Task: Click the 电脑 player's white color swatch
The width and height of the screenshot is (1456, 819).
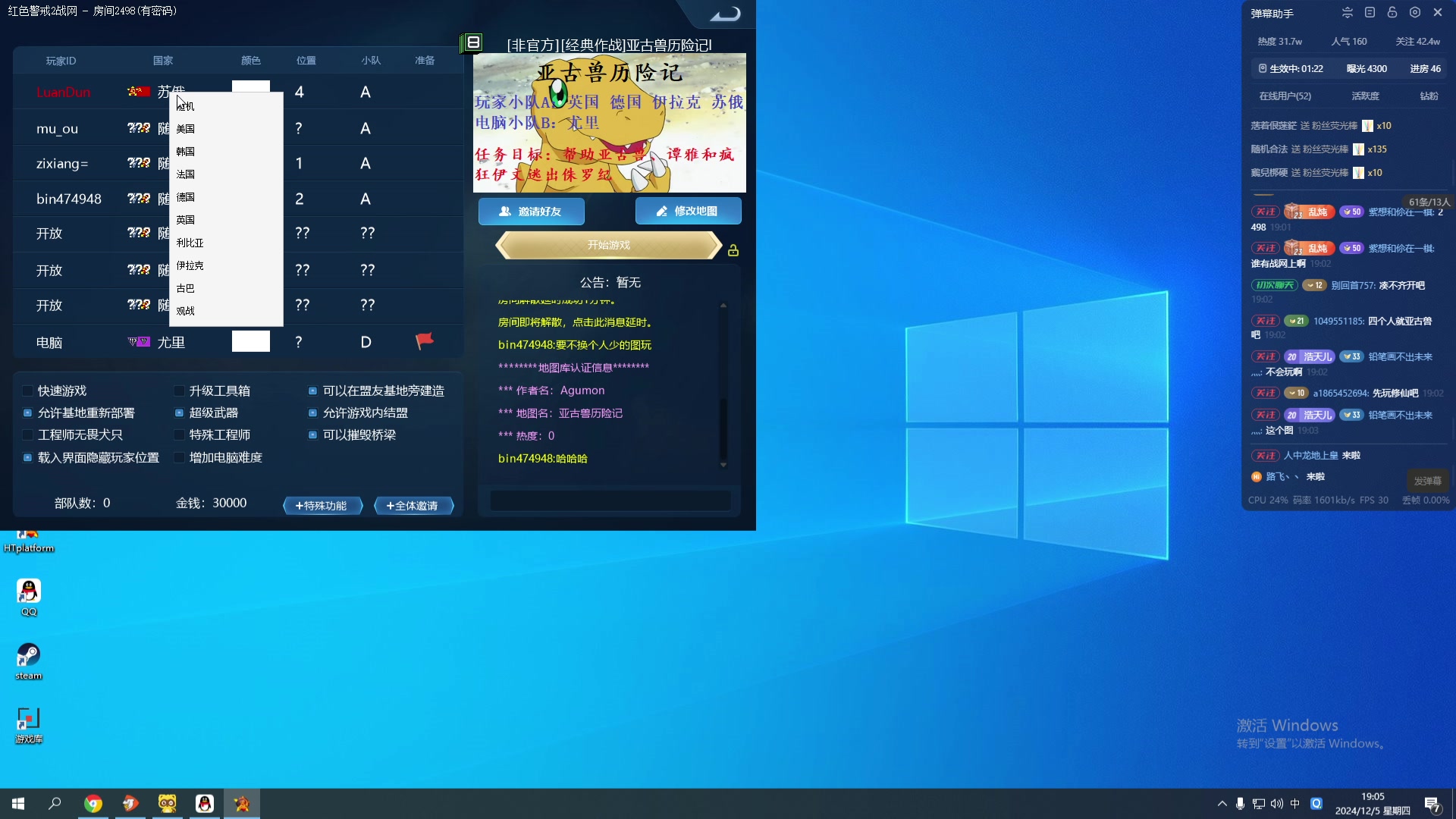Action: click(251, 341)
